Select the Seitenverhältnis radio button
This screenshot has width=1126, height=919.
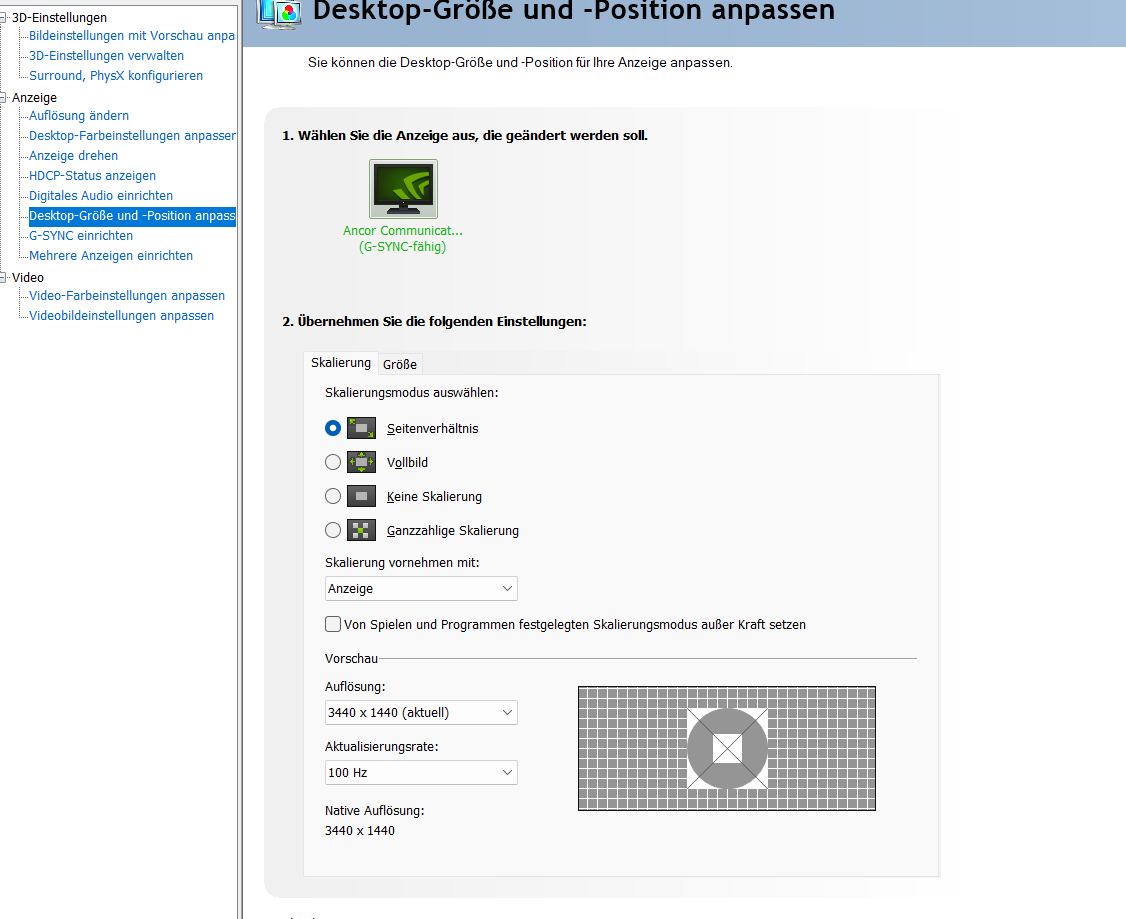[x=332, y=428]
